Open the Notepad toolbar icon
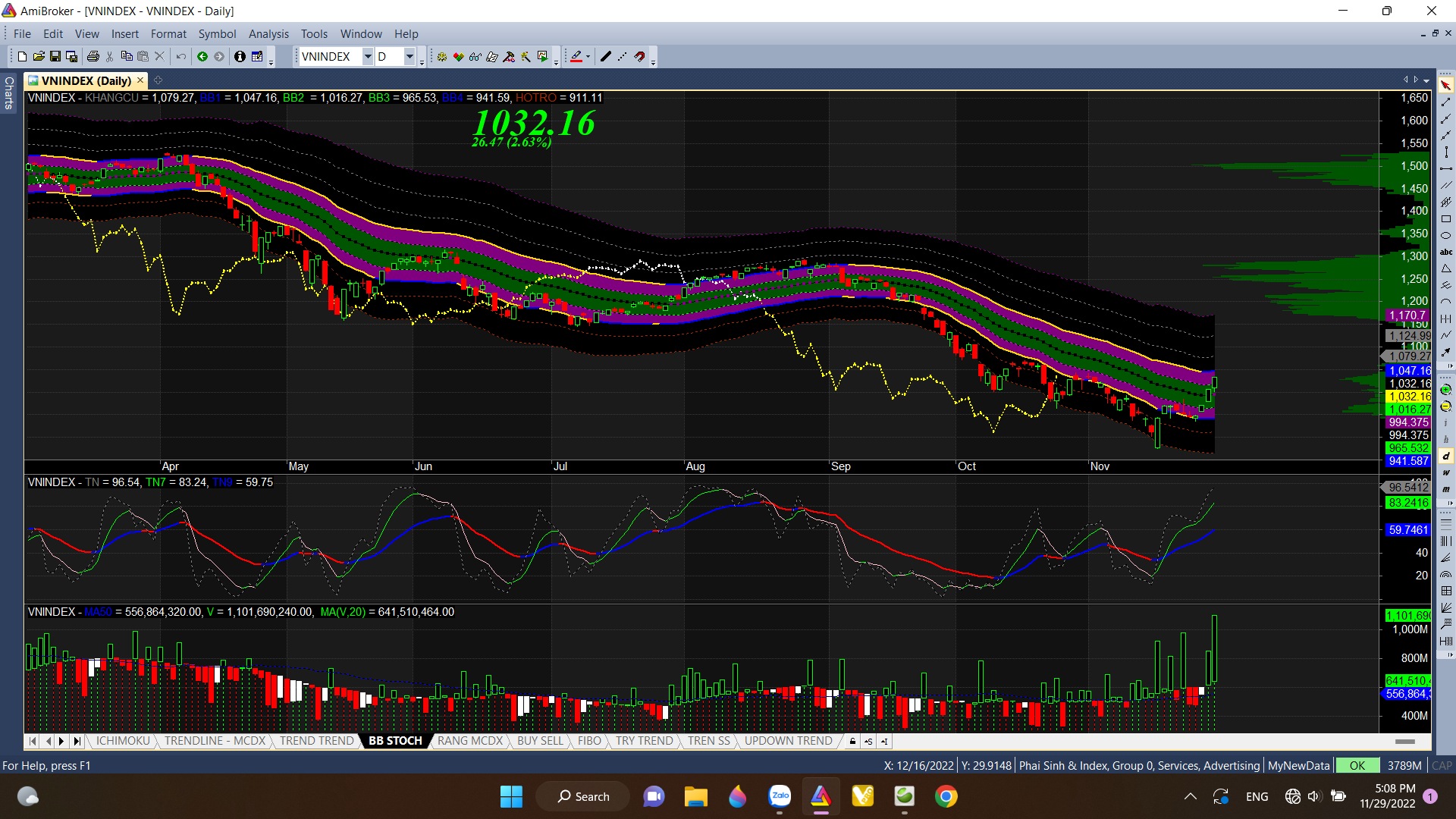This screenshot has height=819, width=1456. [257, 56]
